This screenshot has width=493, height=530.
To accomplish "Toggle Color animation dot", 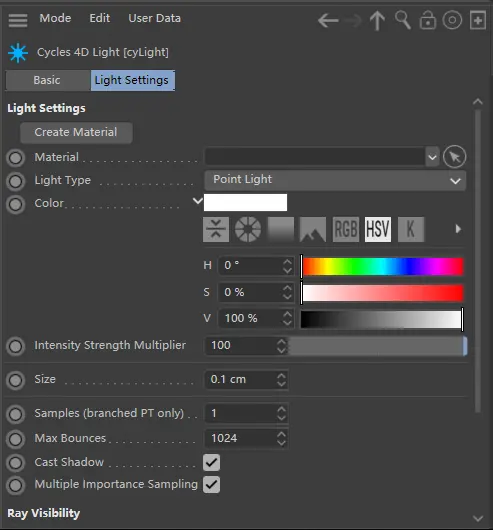I will [x=16, y=204].
